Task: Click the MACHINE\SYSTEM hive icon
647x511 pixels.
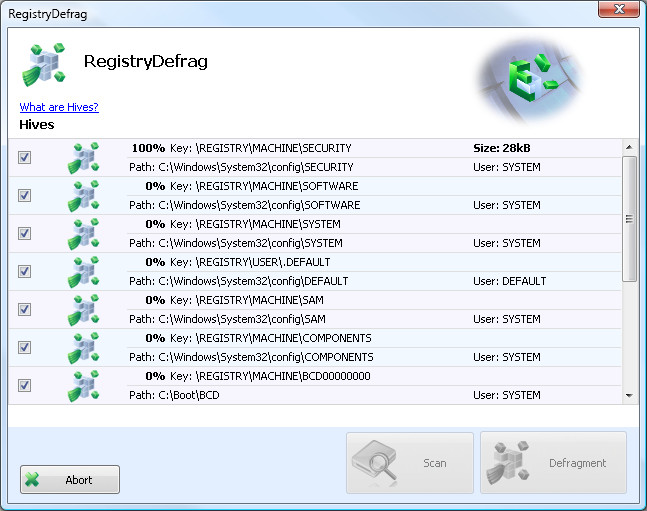Action: point(83,234)
